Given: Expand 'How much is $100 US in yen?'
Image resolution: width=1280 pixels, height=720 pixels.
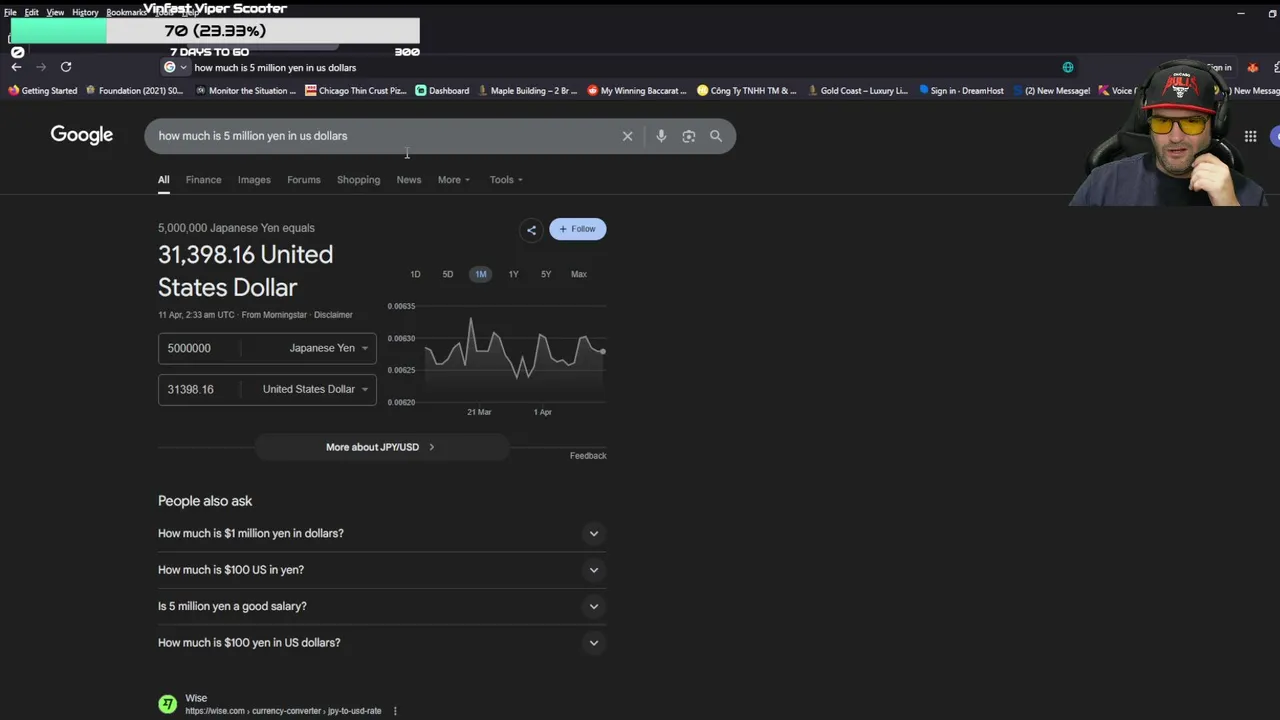Looking at the screenshot, I should point(382,570).
